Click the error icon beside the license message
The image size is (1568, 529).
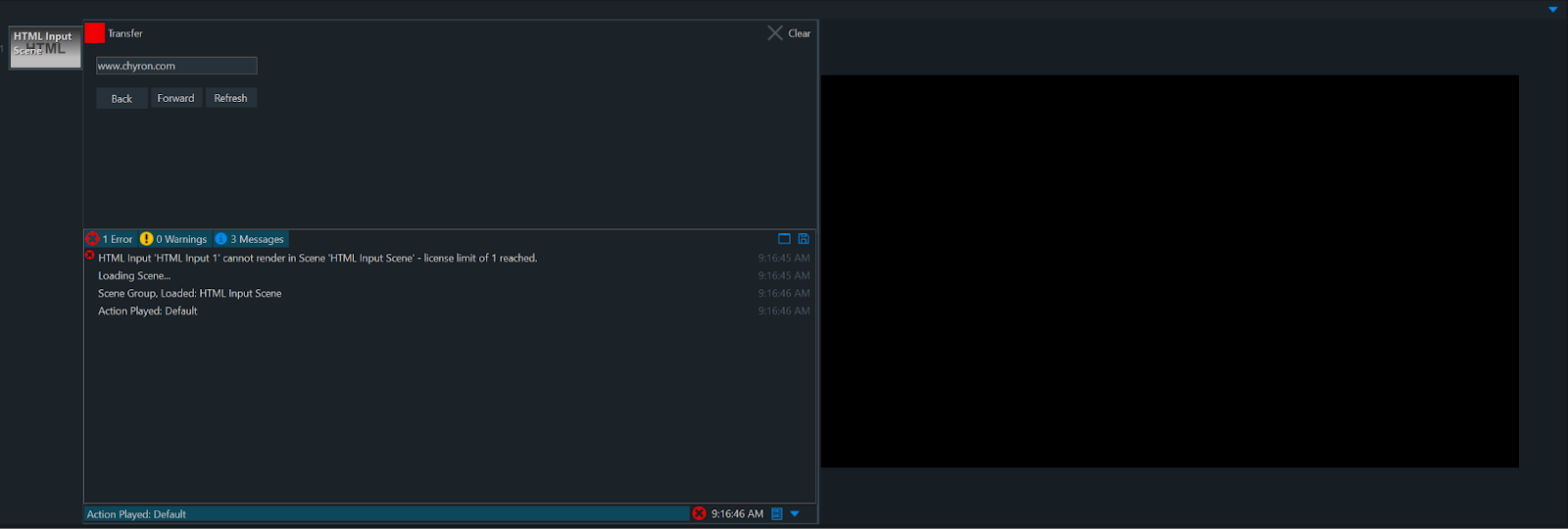point(90,256)
